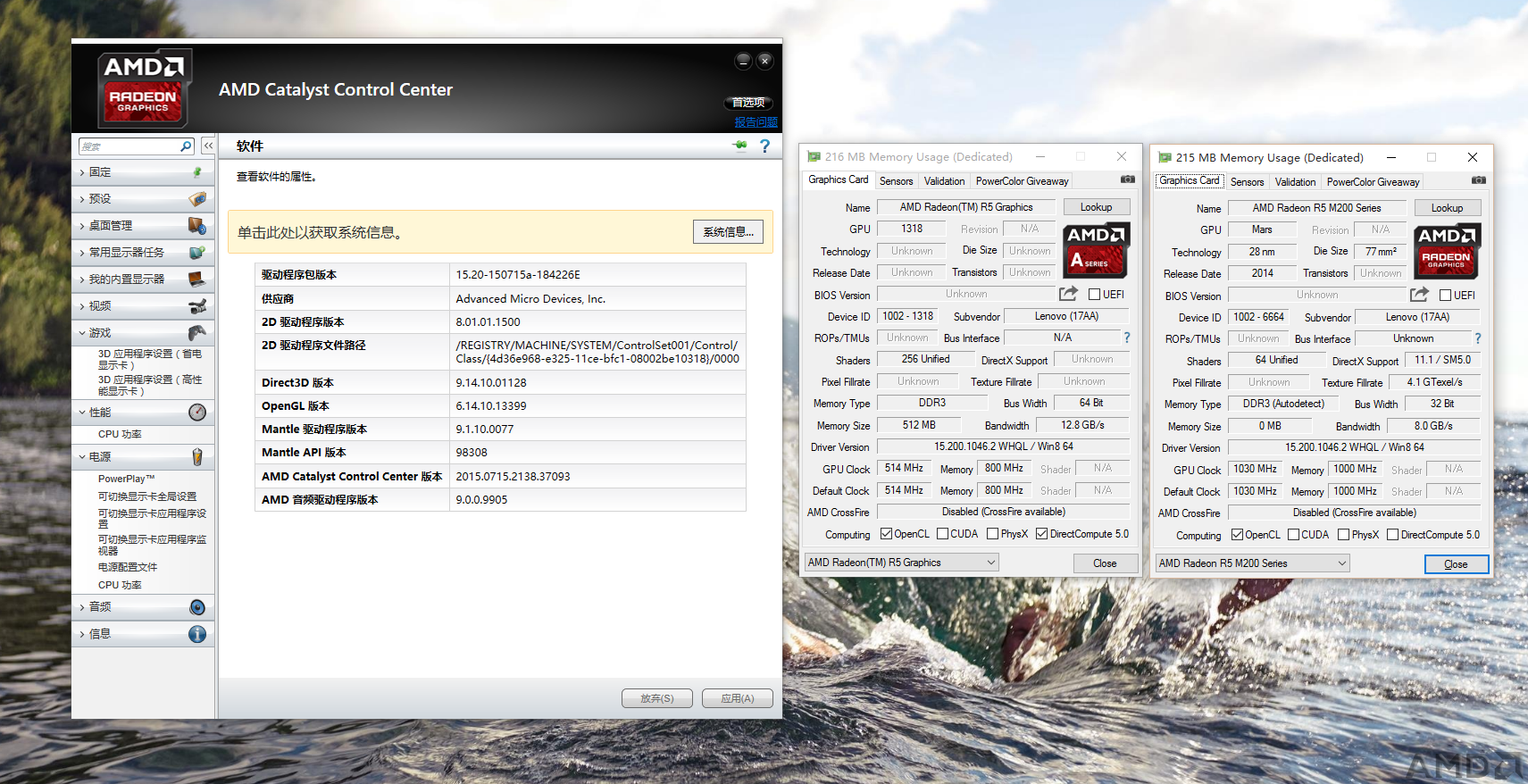1528x784 pixels.
Task: Click the blue info icon beside 信息
Action: pyautogui.click(x=197, y=634)
